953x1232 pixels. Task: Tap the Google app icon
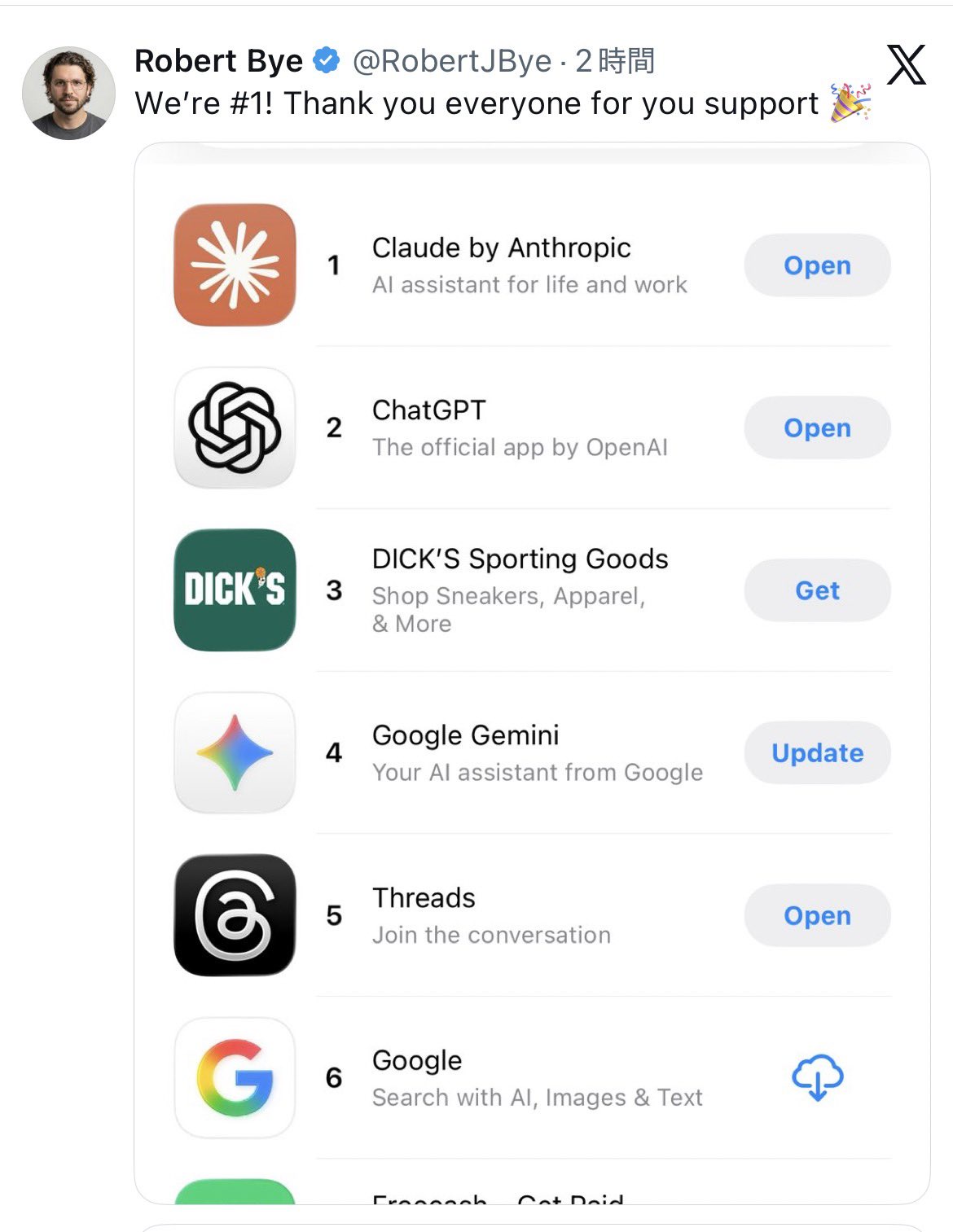click(x=235, y=1077)
